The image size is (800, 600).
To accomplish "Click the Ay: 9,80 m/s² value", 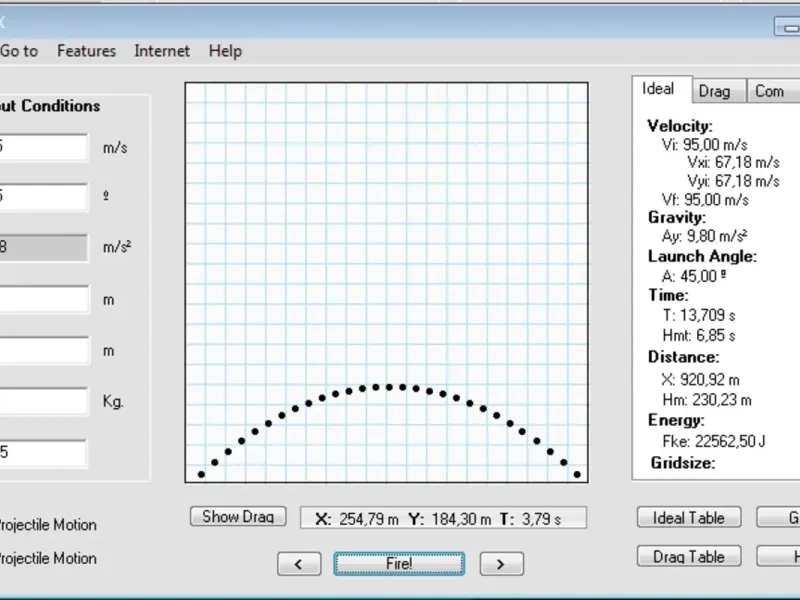I will (704, 236).
